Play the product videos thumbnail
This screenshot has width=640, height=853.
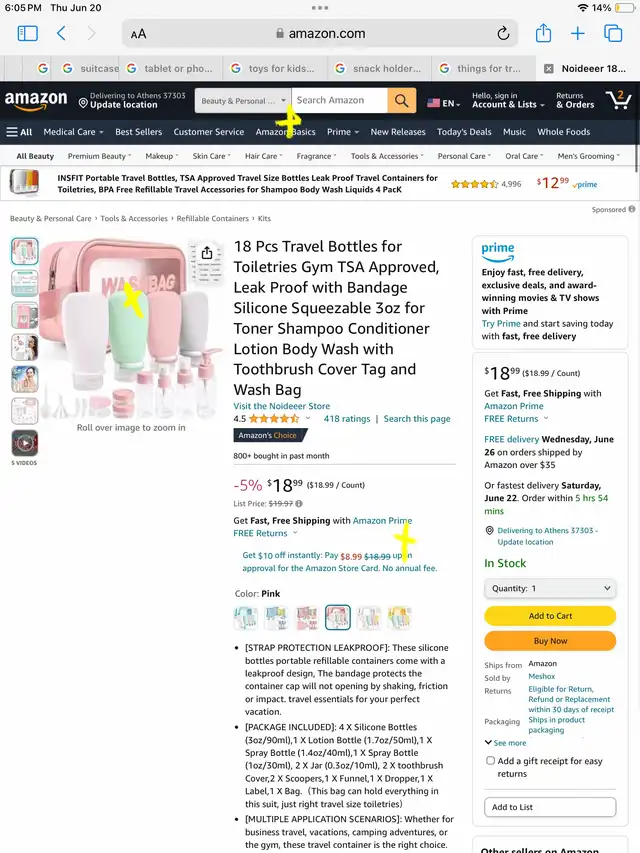pyautogui.click(x=24, y=443)
